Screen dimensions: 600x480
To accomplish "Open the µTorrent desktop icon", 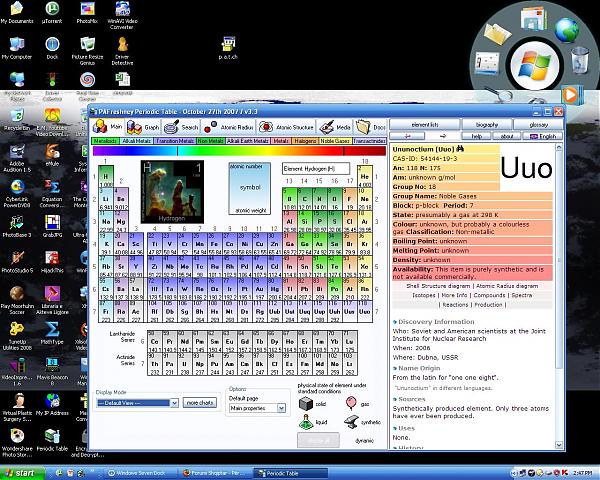I will tap(52, 13).
